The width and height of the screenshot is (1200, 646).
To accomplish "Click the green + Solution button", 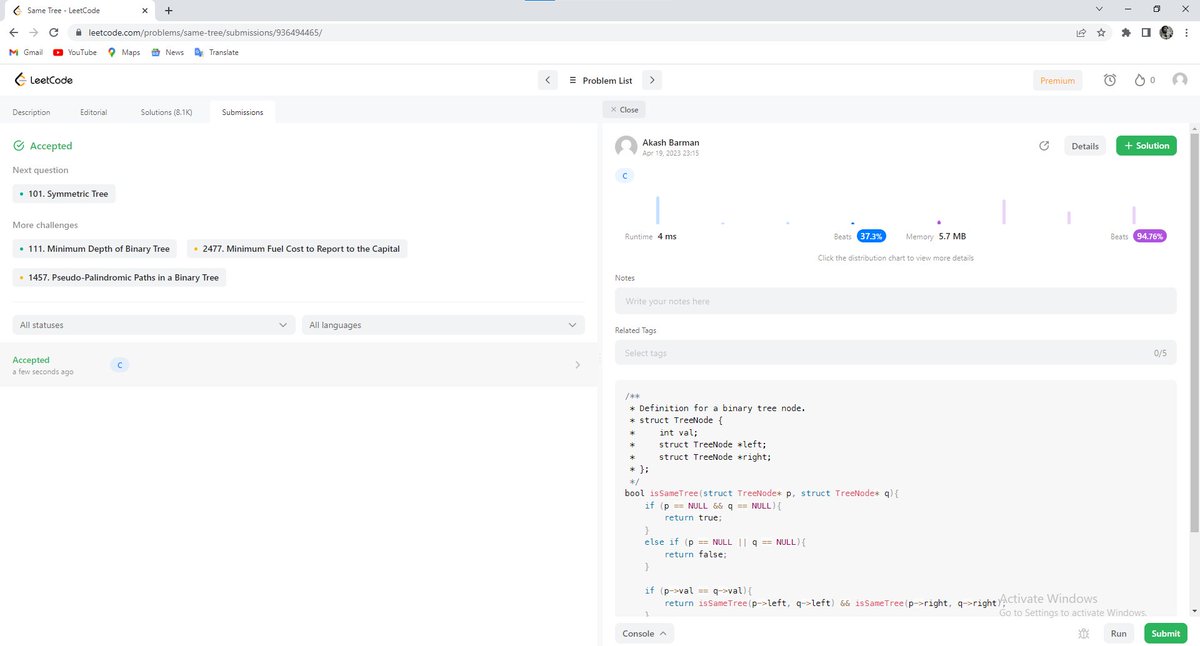I will (x=1146, y=146).
